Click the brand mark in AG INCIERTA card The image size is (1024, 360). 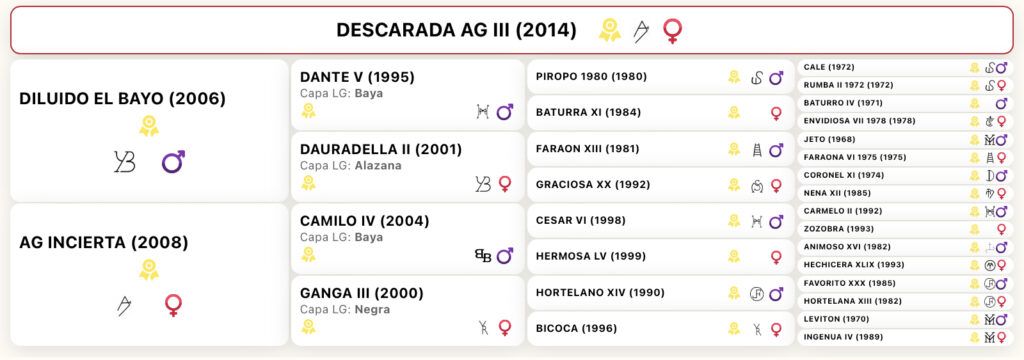click(123, 305)
